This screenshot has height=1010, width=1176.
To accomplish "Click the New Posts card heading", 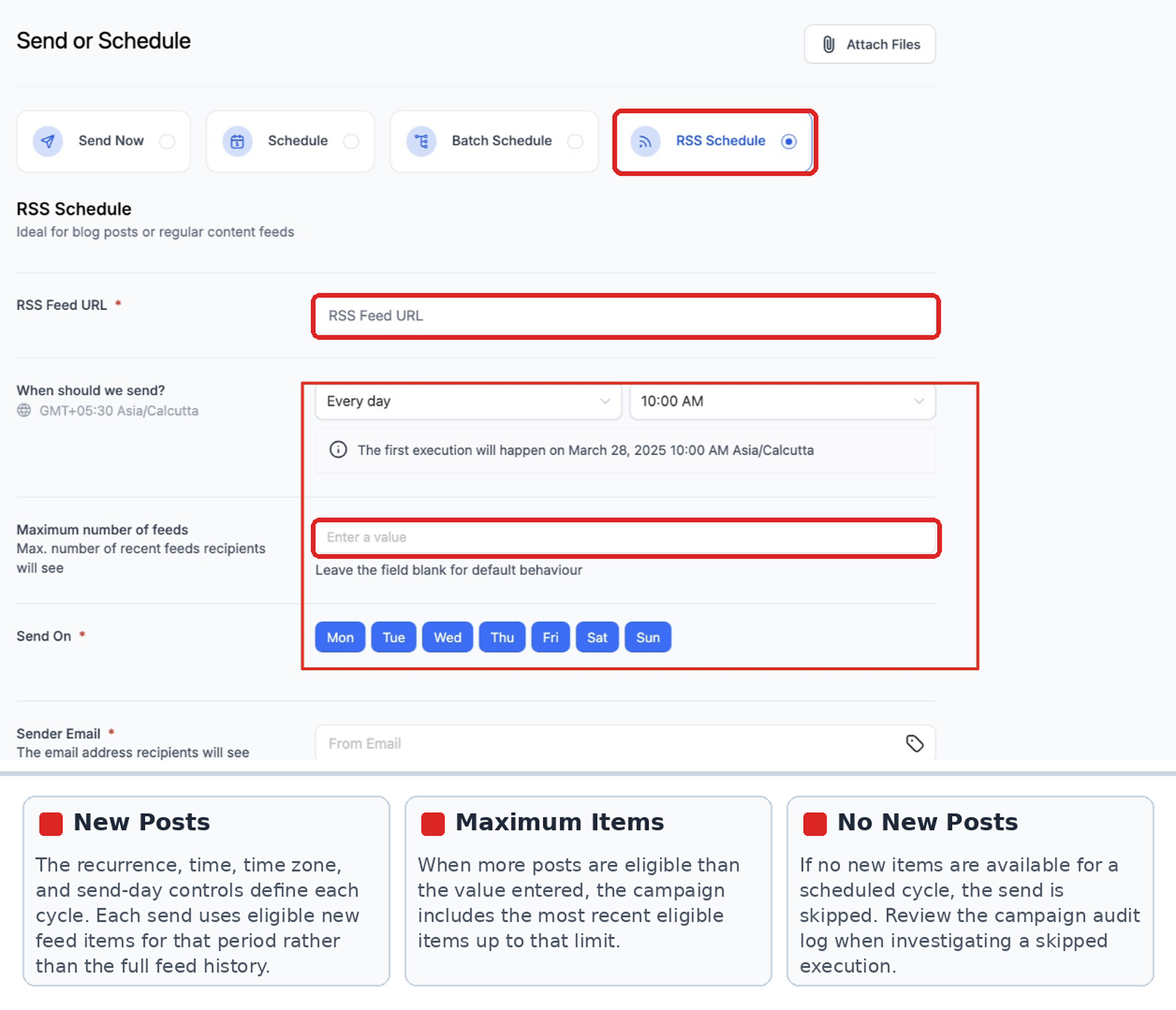I will point(141,822).
